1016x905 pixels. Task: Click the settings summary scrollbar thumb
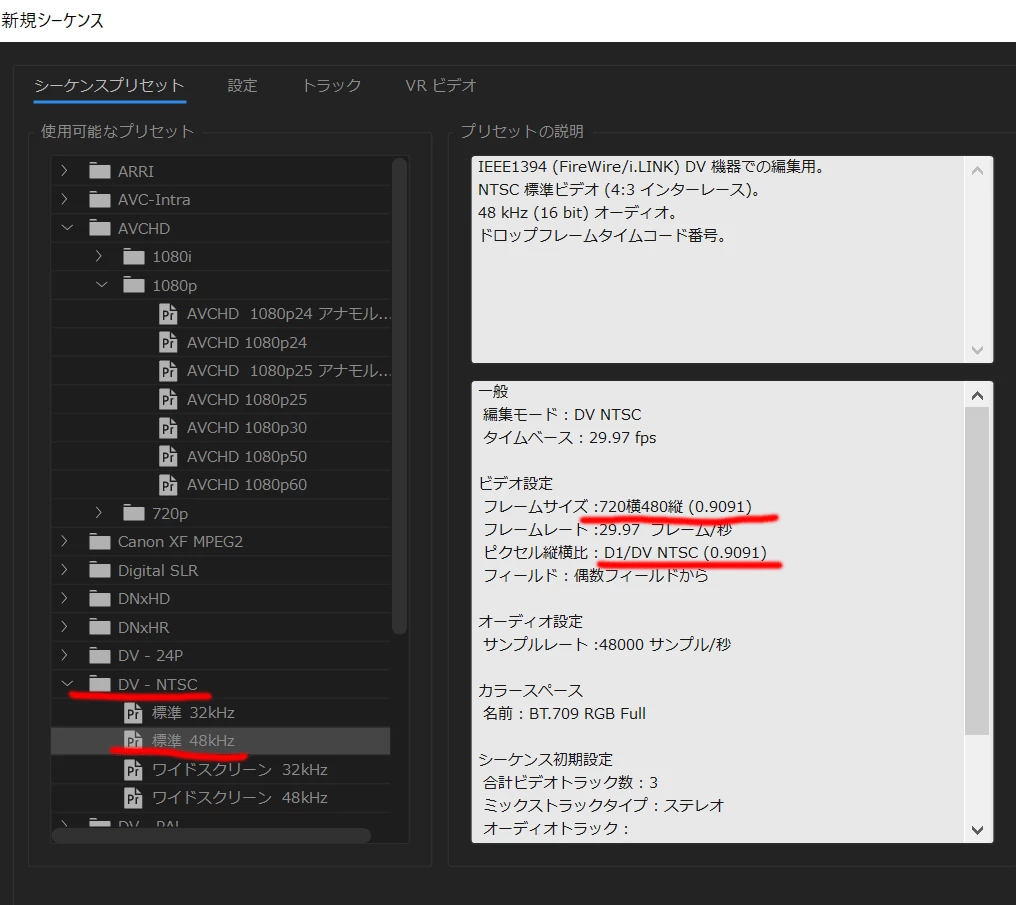pos(977,571)
